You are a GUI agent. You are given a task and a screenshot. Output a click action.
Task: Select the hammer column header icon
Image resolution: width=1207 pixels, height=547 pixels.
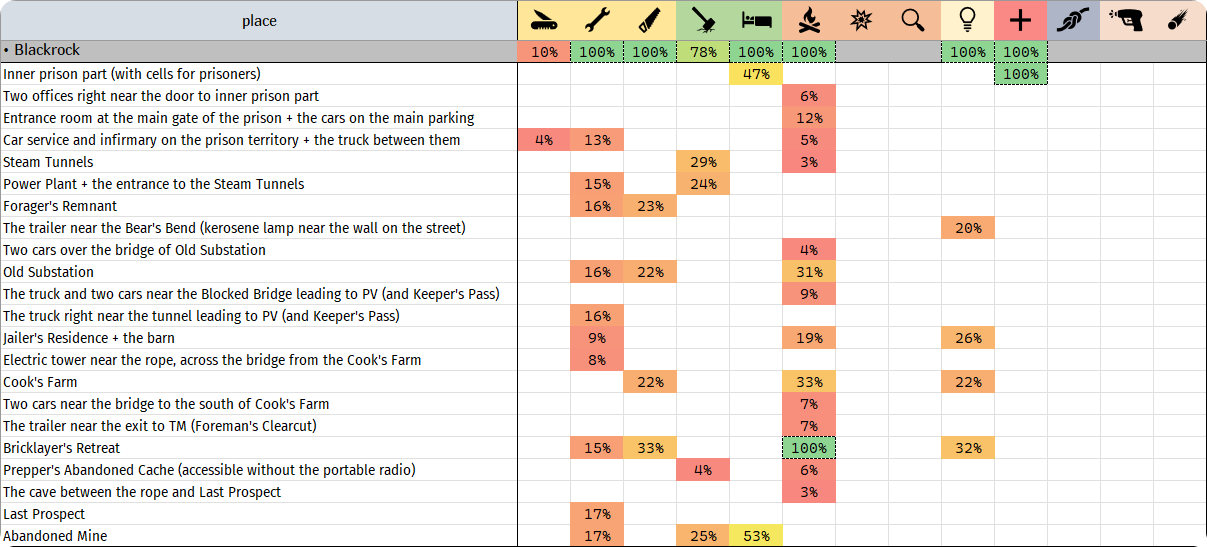(x=703, y=20)
